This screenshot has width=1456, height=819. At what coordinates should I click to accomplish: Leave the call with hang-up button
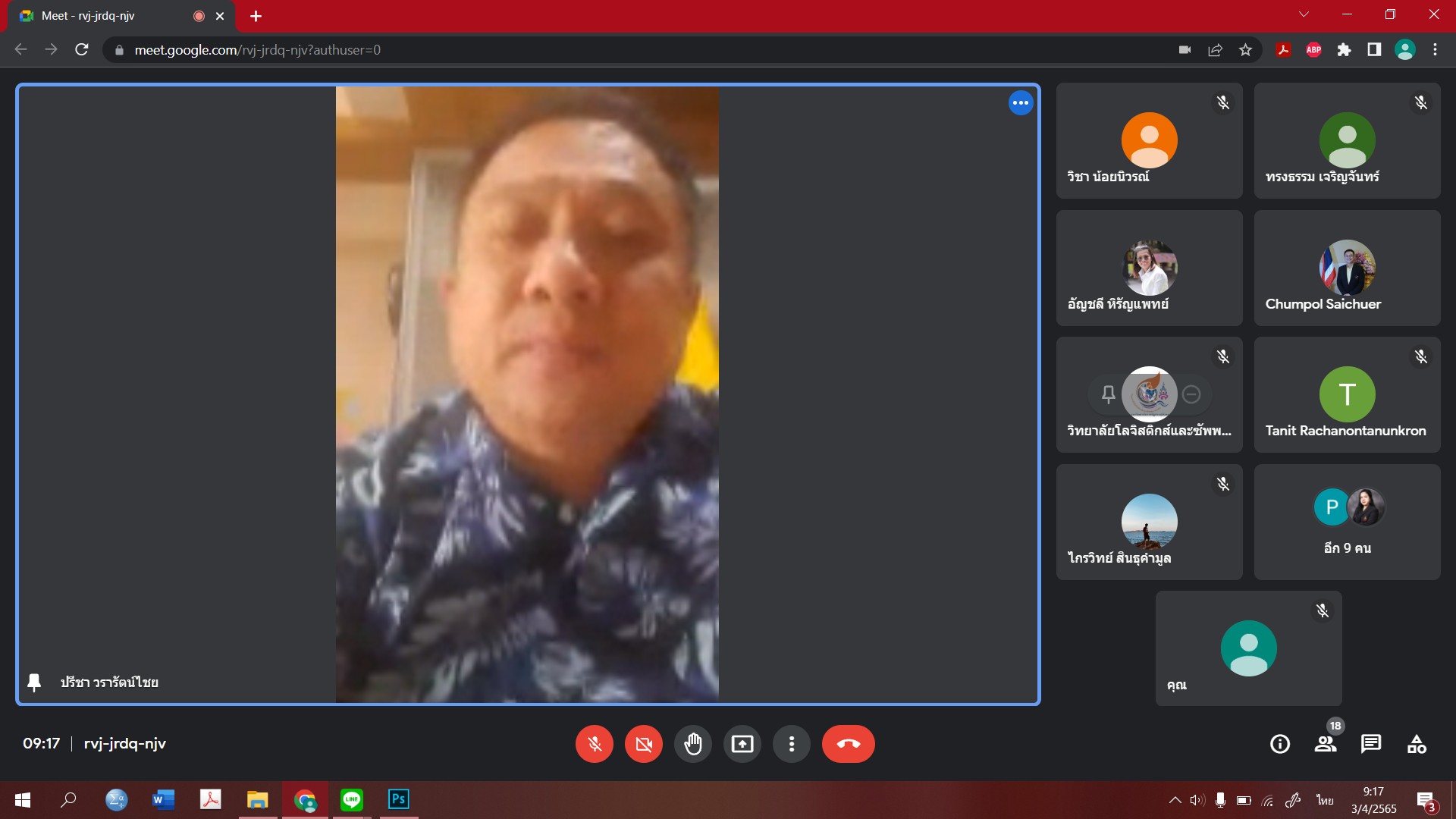point(848,744)
